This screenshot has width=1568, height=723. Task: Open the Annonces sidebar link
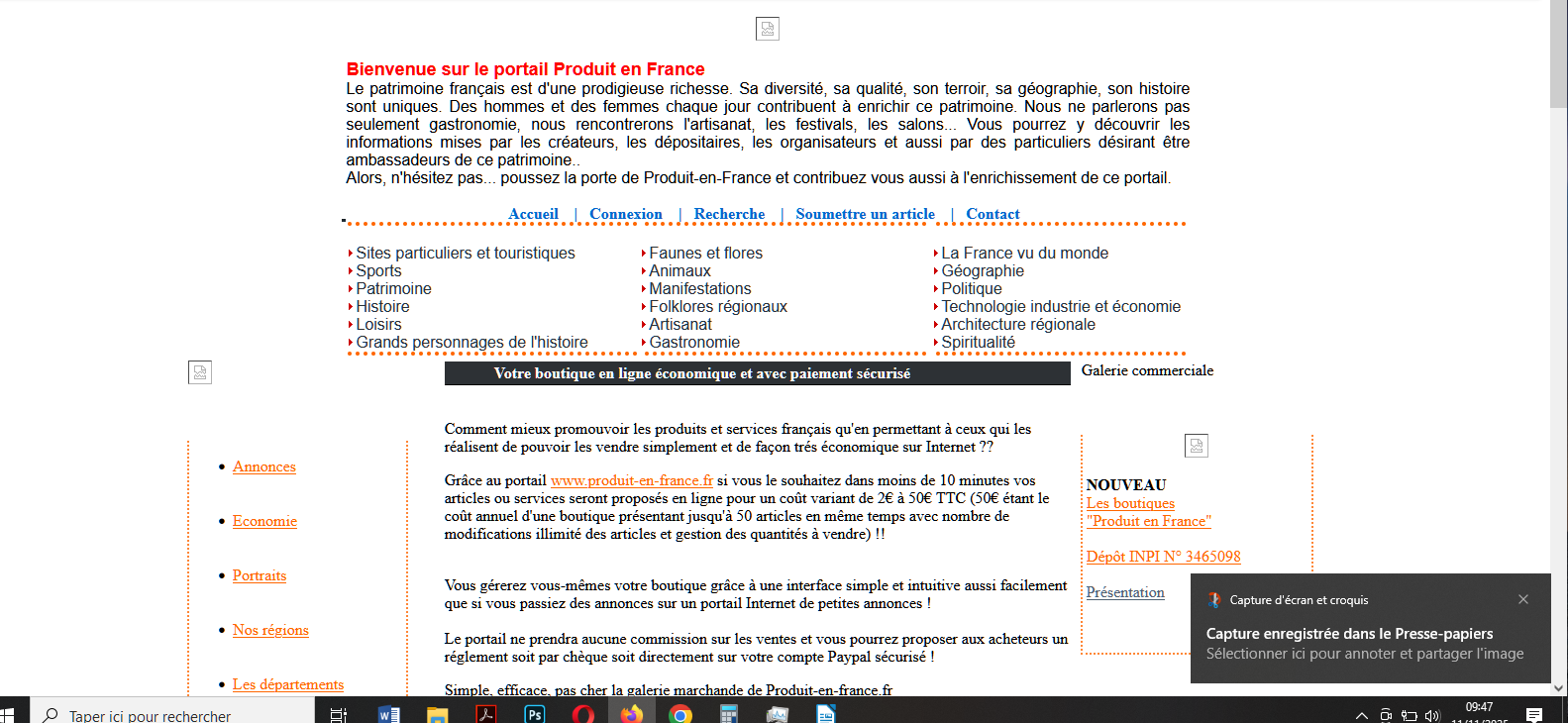point(263,466)
